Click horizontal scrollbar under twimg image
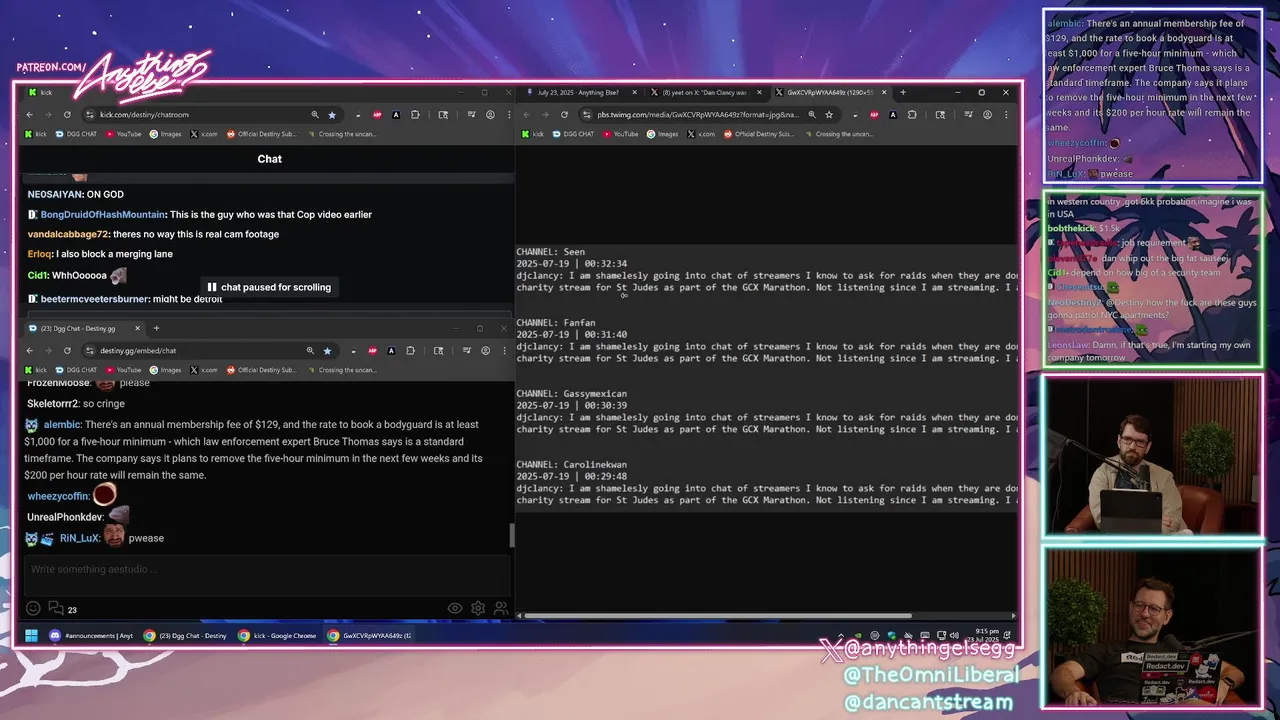This screenshot has width=1280, height=720. (x=718, y=616)
